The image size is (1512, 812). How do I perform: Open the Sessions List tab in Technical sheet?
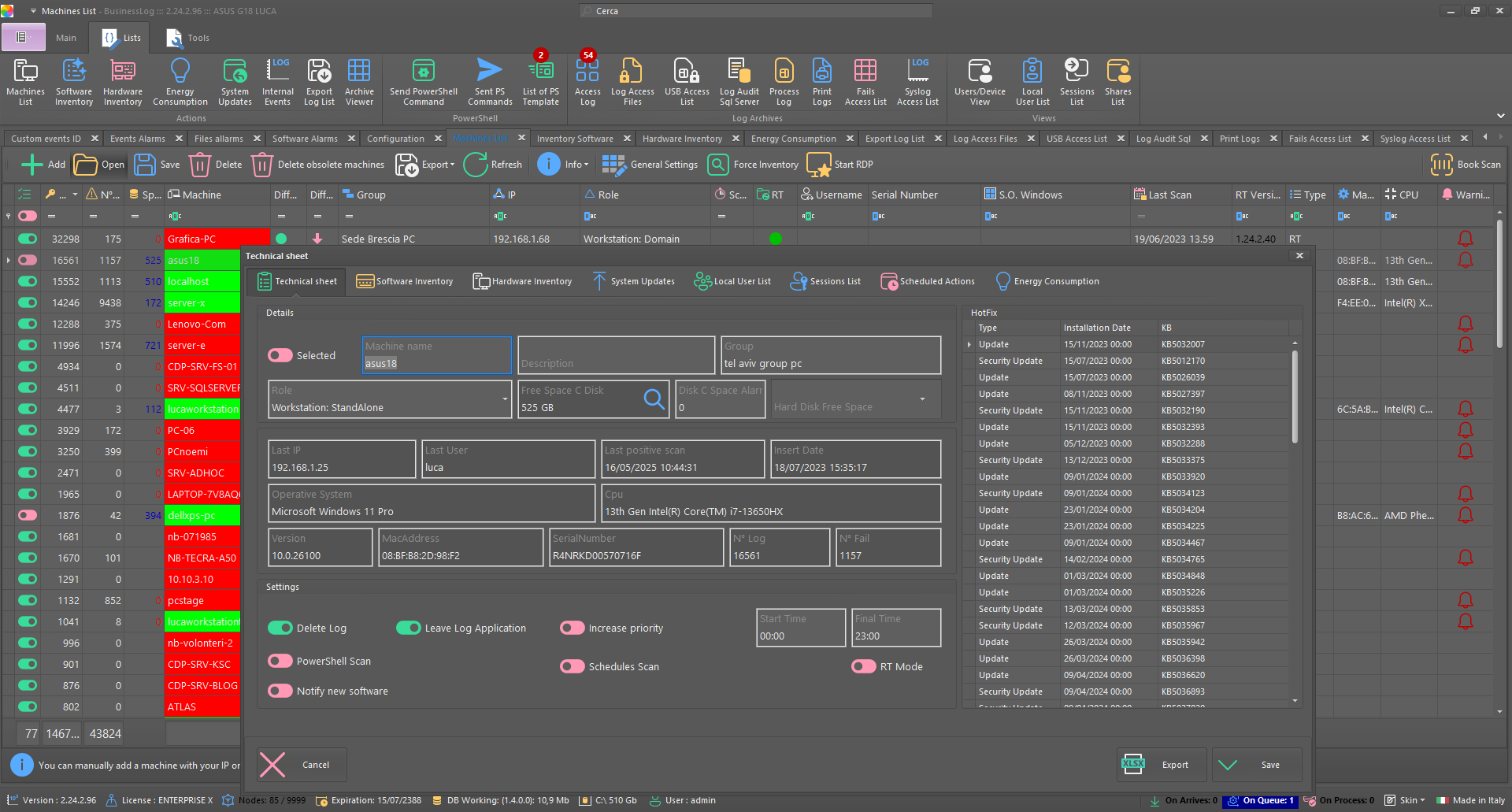tap(825, 281)
